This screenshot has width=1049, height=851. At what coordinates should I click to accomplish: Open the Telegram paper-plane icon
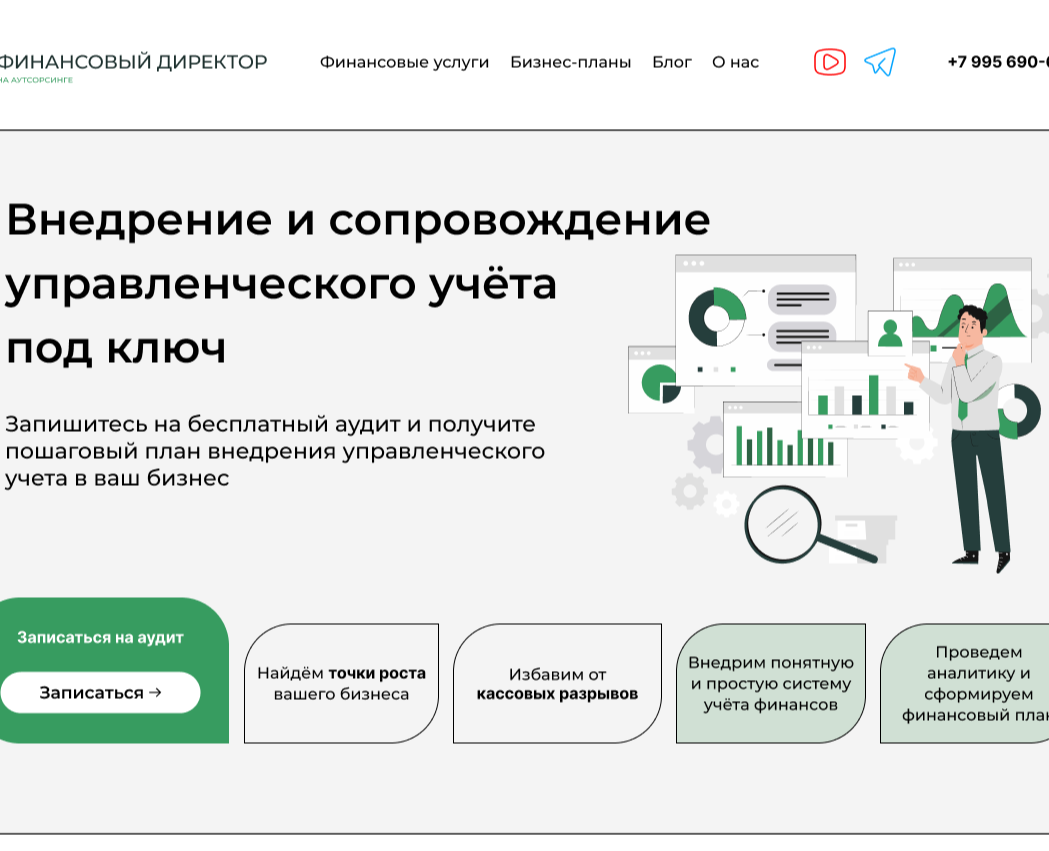(x=879, y=62)
